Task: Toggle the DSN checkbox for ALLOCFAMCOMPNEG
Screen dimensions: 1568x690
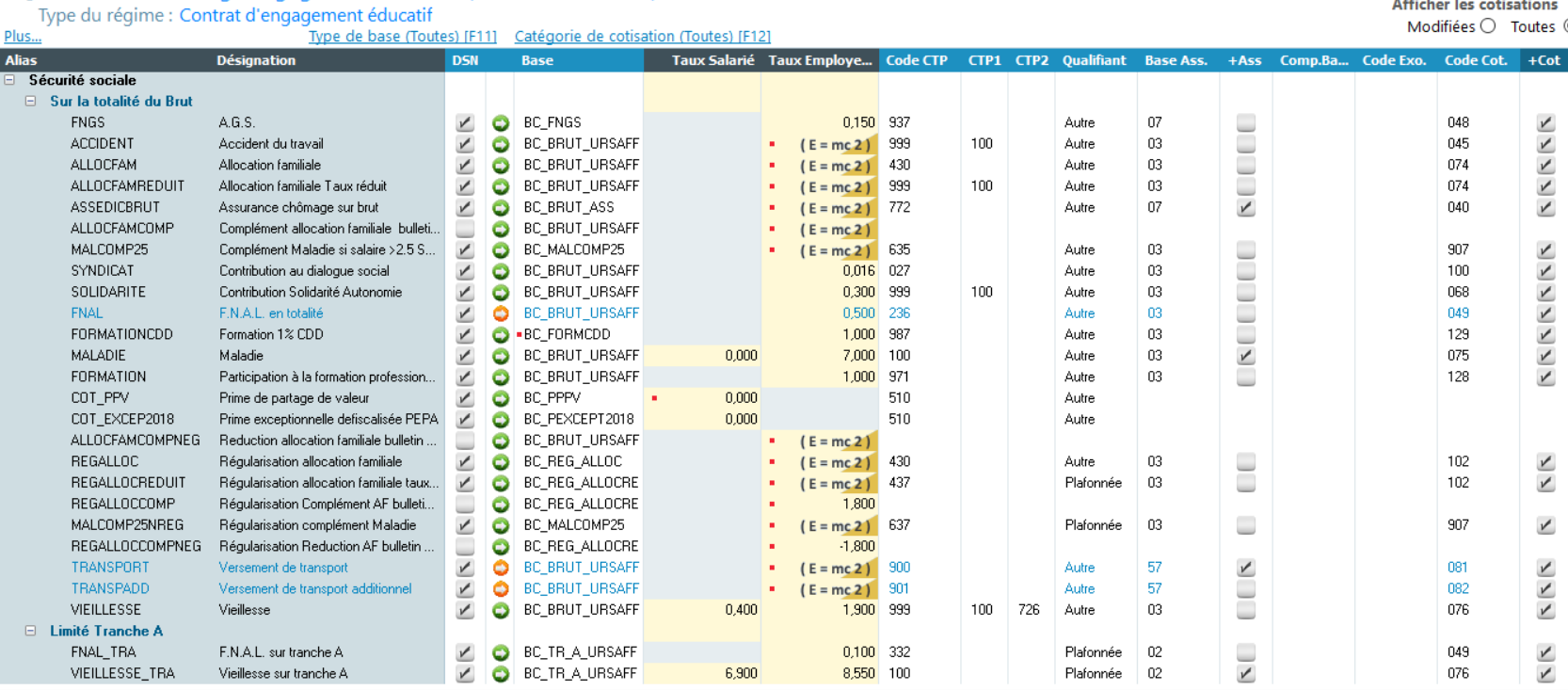Action: (465, 441)
